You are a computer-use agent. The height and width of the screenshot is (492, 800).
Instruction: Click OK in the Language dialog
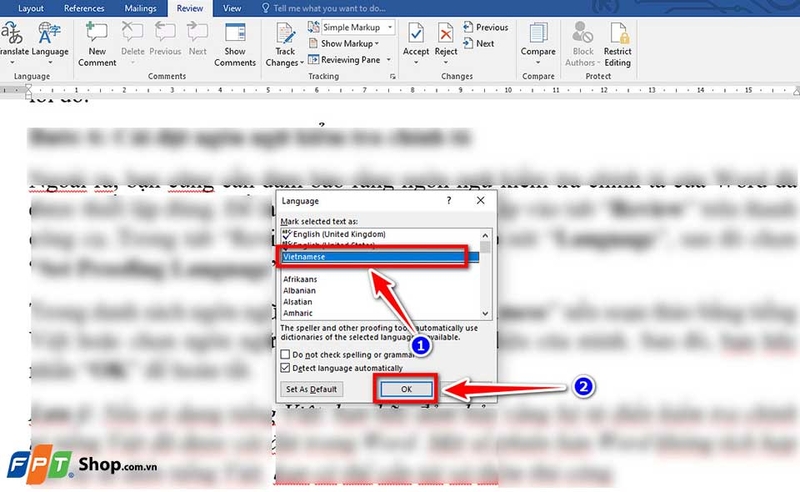[406, 389]
